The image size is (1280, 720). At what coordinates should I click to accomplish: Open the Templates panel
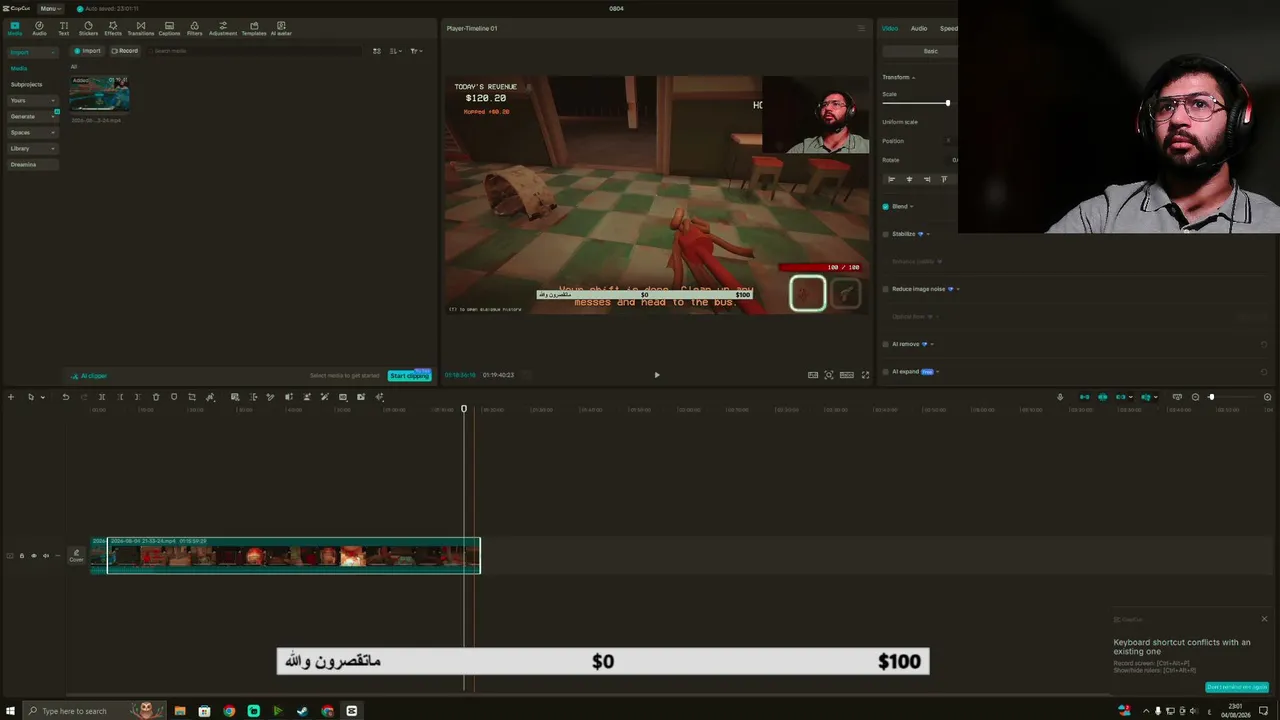tap(254, 28)
